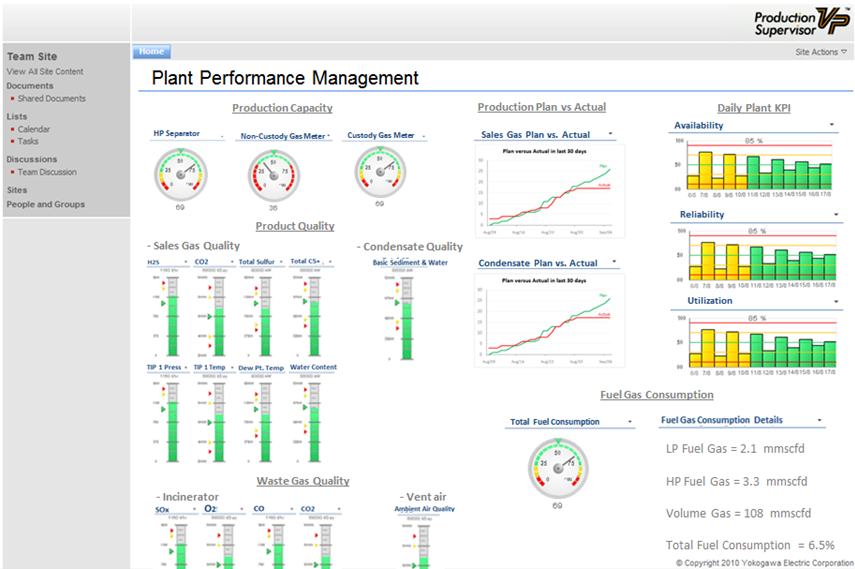Open the Team Discussion link
The height and width of the screenshot is (569, 855).
point(47,172)
